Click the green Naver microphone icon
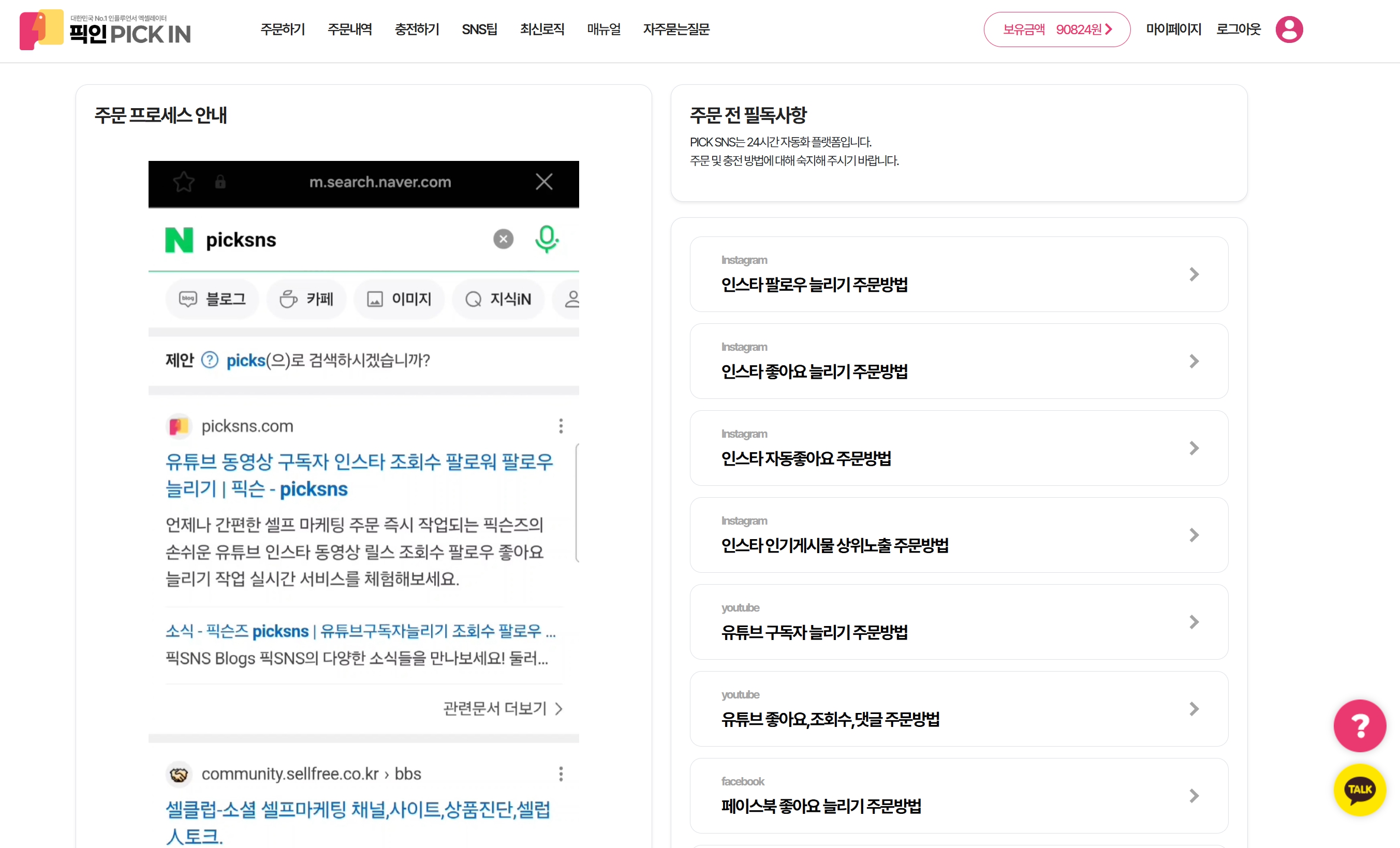 (546, 239)
